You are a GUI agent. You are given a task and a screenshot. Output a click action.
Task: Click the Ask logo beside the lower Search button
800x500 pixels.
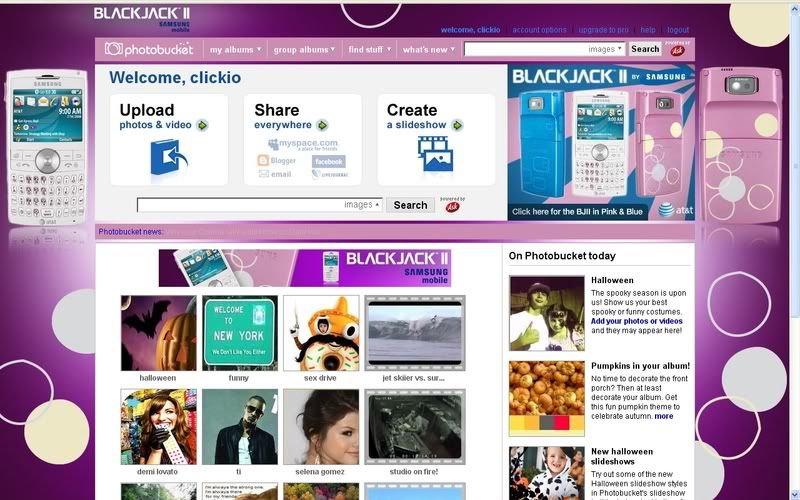click(453, 206)
